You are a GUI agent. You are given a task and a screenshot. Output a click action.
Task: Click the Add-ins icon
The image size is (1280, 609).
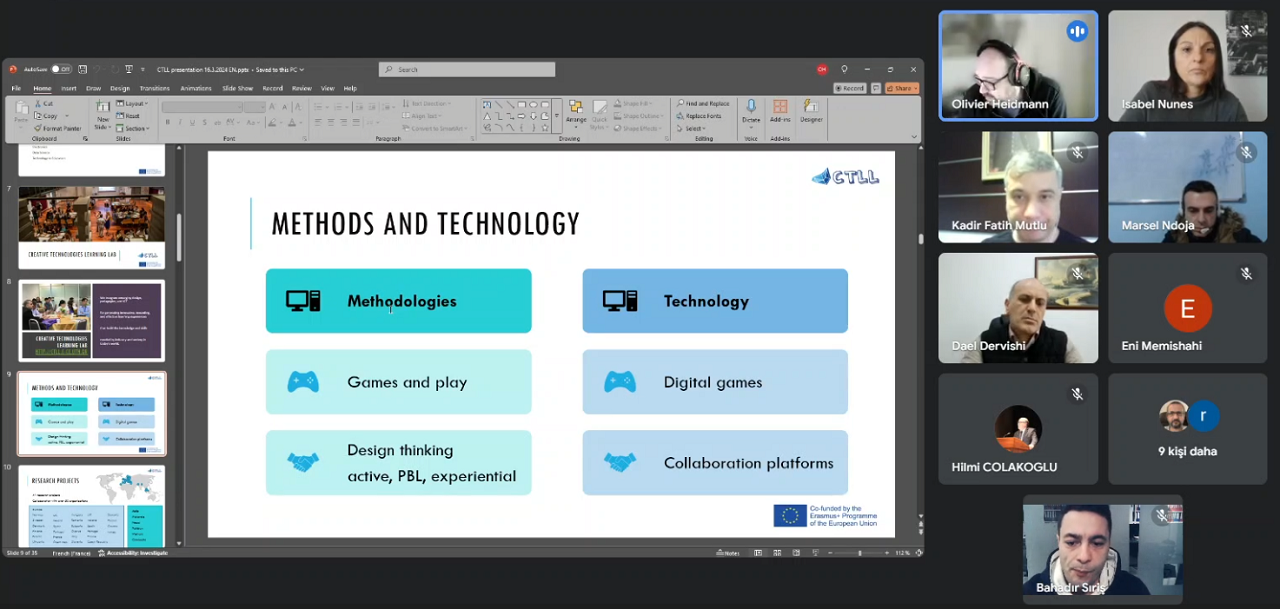pos(780,110)
